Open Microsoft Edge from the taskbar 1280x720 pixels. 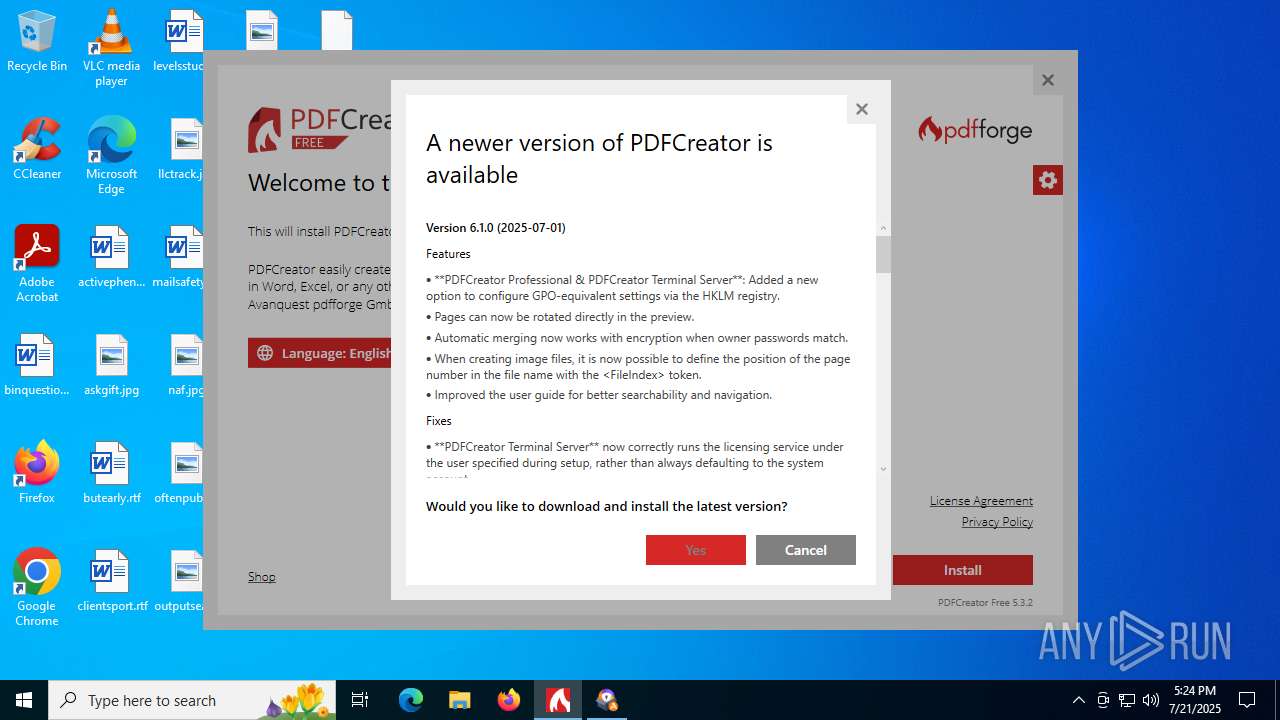(411, 700)
